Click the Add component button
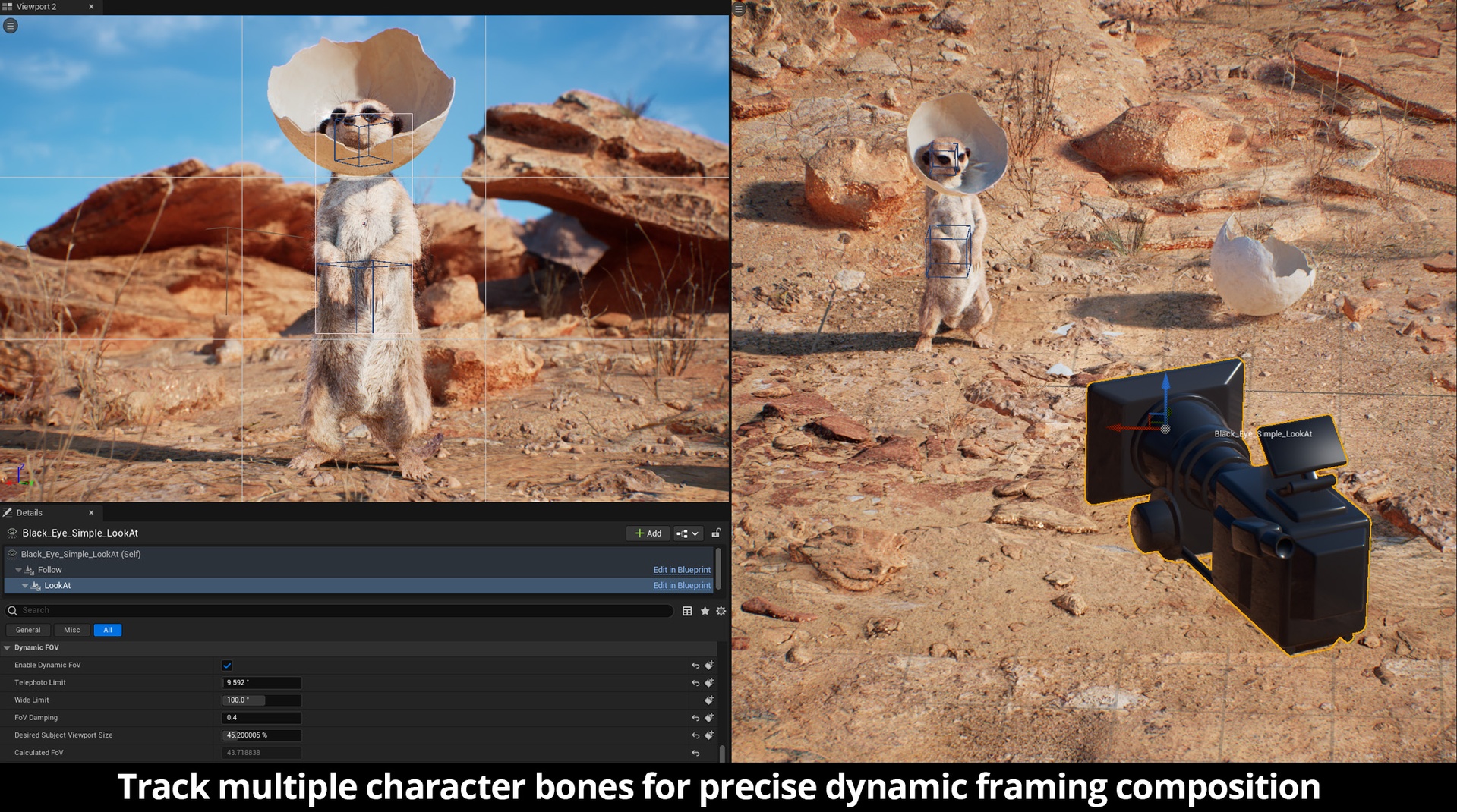The image size is (1457, 812). click(x=648, y=533)
